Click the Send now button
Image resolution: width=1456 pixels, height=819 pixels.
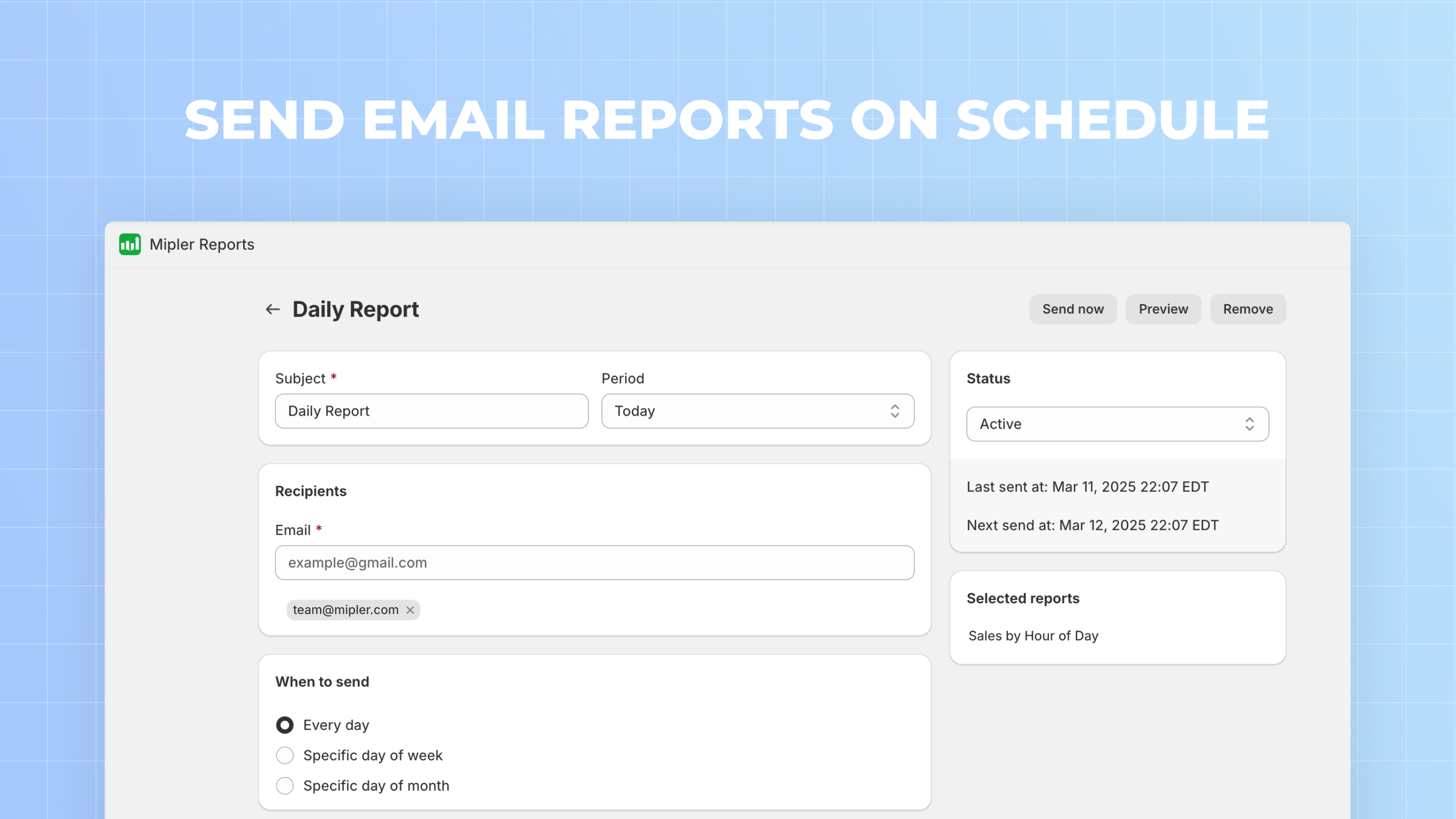click(1072, 308)
